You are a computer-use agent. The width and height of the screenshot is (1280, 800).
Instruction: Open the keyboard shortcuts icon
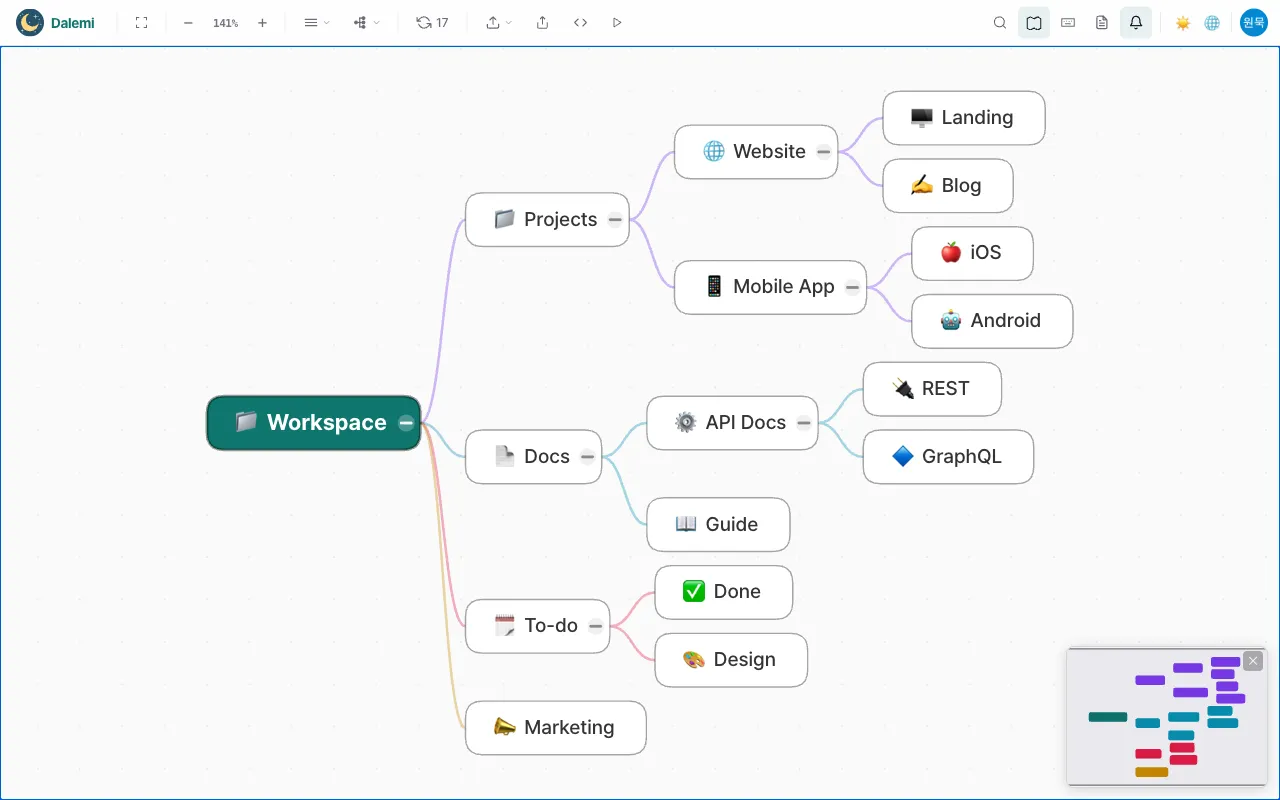coord(1068,22)
